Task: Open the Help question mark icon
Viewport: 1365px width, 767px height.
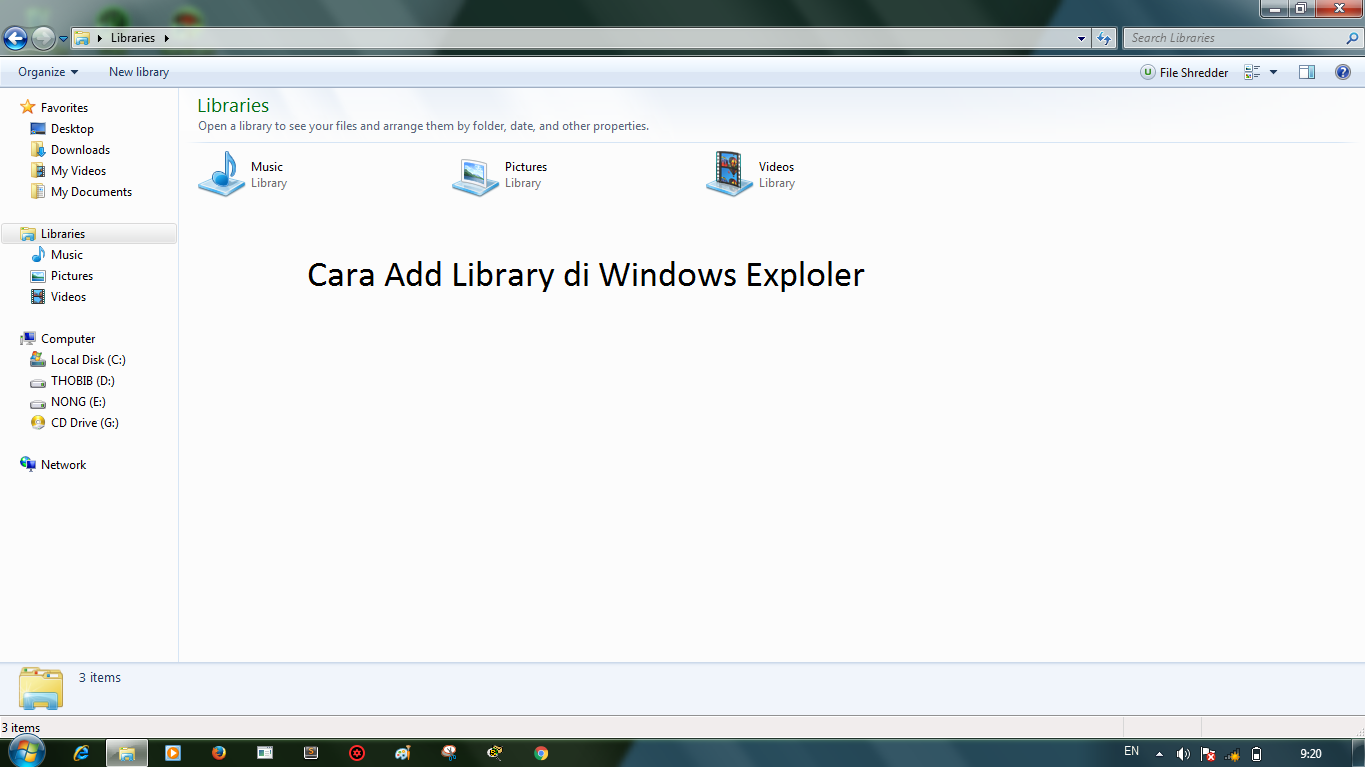Action: pyautogui.click(x=1343, y=72)
